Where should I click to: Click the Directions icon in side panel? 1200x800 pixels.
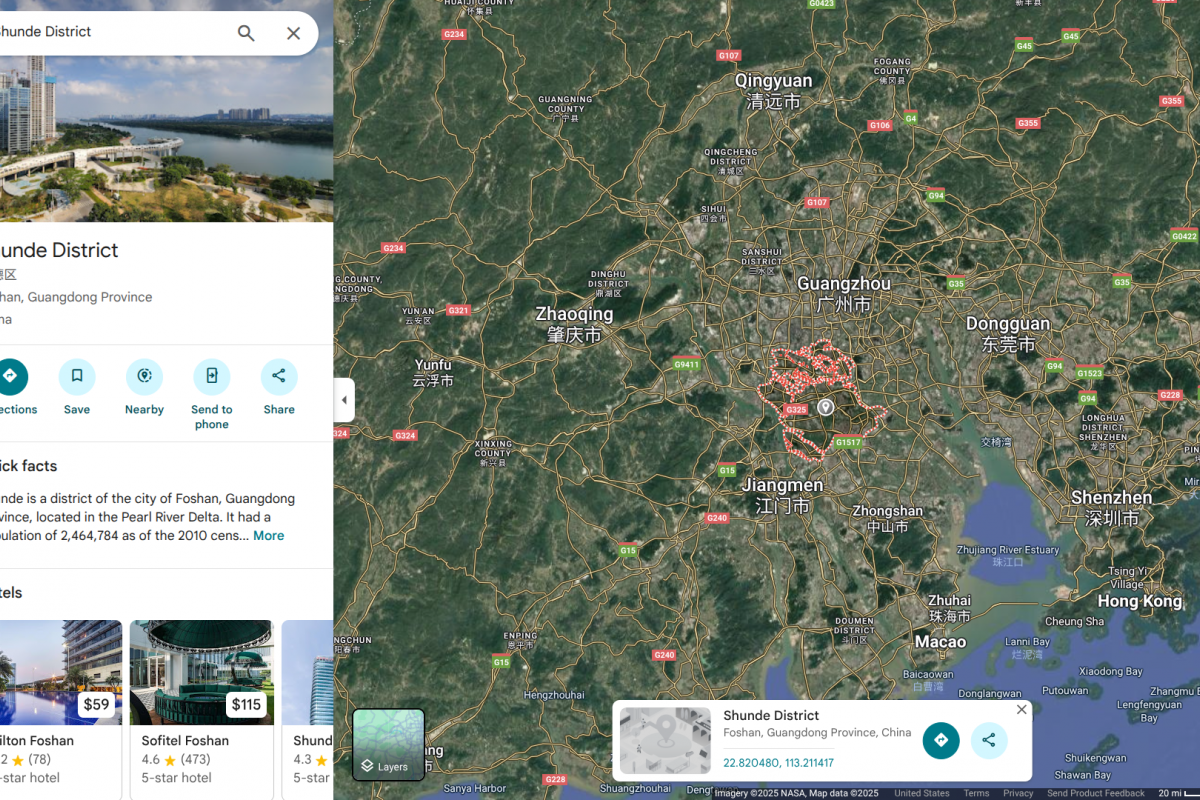coord(11,377)
